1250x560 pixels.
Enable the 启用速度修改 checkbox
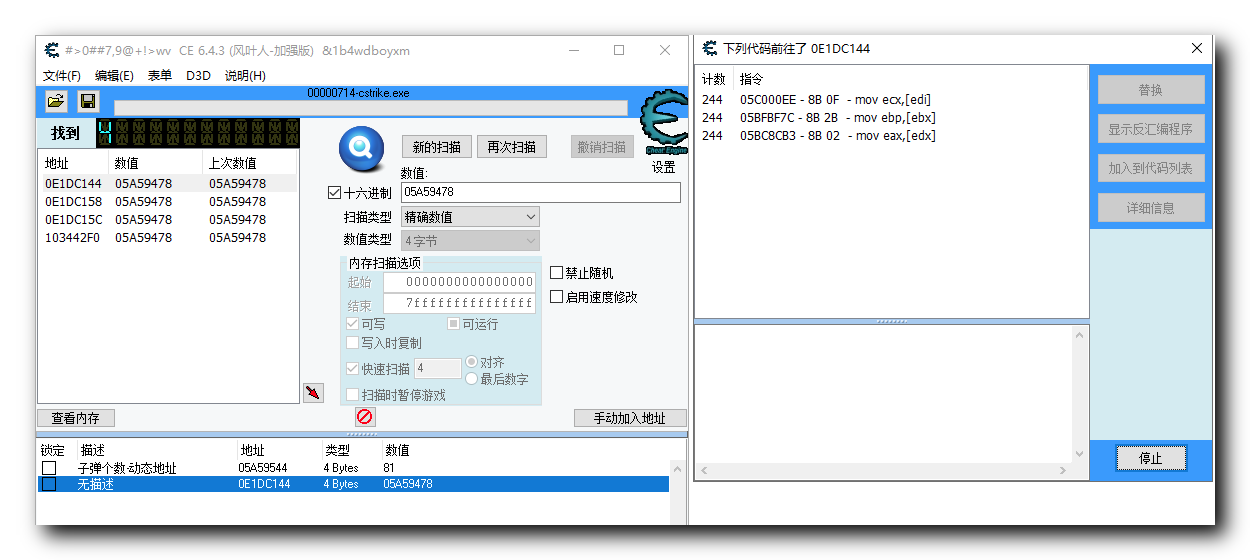pyautogui.click(x=557, y=297)
